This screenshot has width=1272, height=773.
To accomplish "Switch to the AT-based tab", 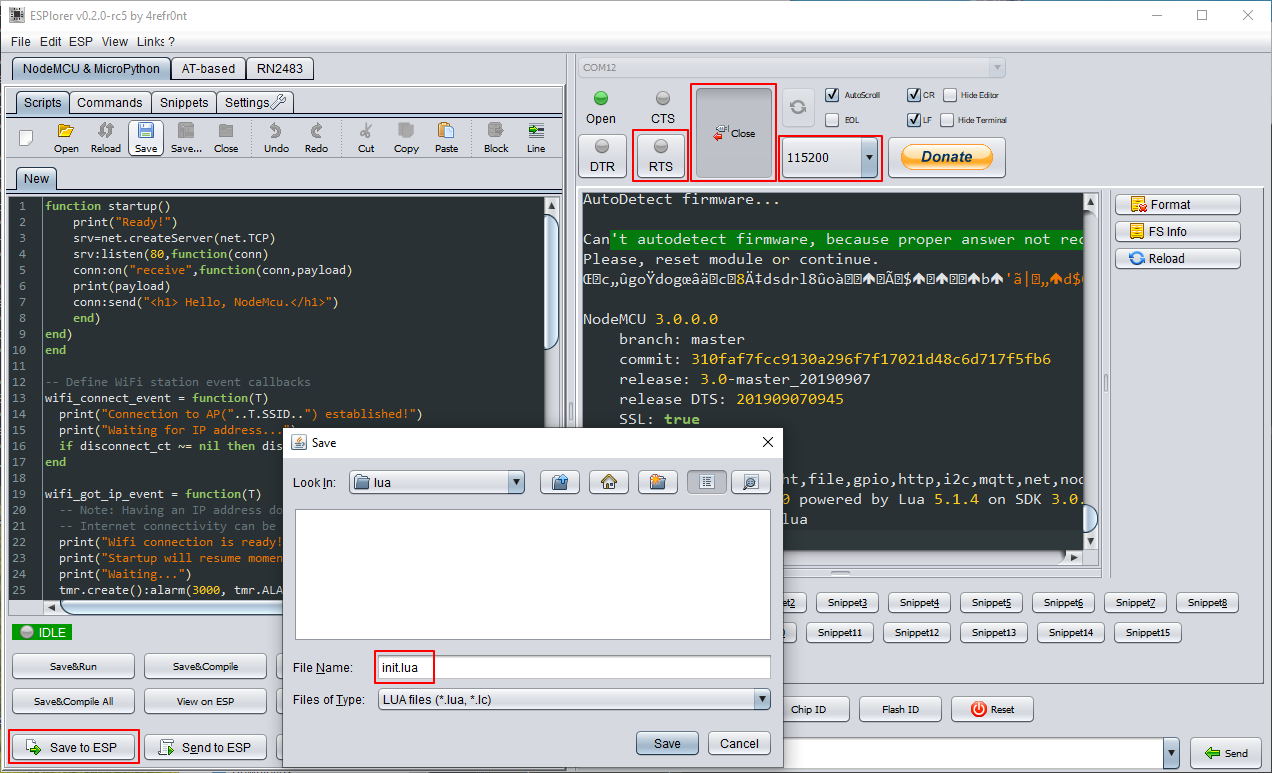I will (208, 69).
